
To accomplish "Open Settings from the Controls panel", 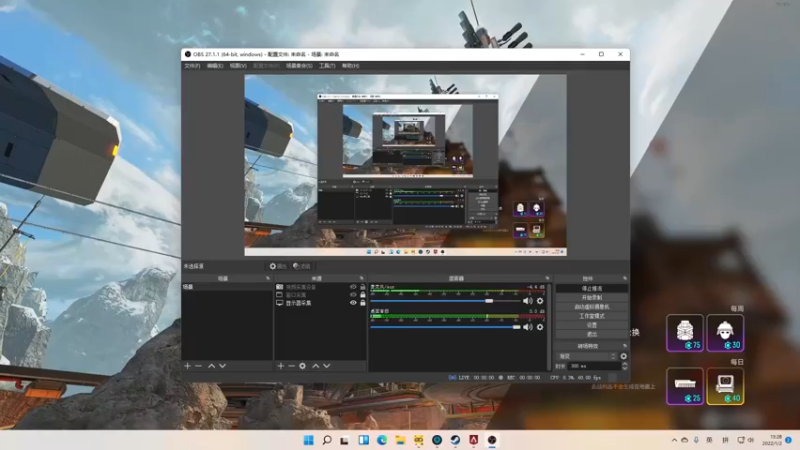I will coord(591,325).
